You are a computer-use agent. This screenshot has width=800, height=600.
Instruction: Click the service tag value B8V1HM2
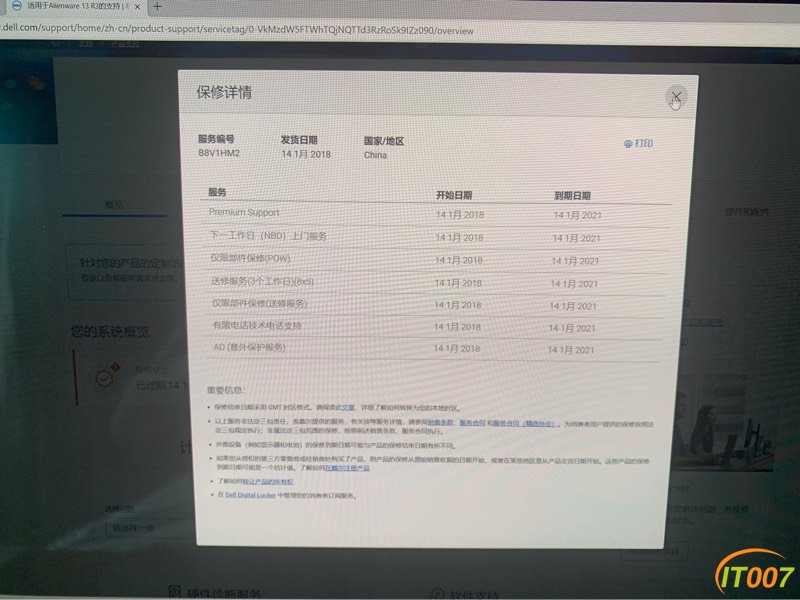click(219, 153)
